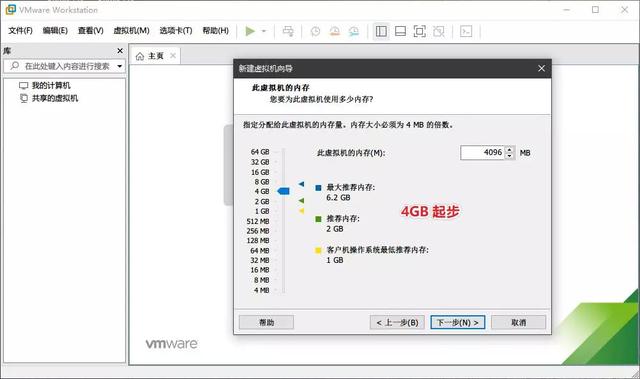Image resolution: width=640 pixels, height=379 pixels.
Task: Close the 新建虚拟机向导 dialog
Action: click(x=542, y=69)
